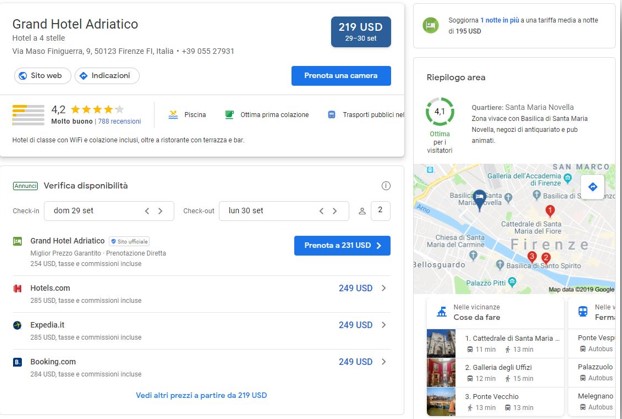Click the Booking.com logo icon

click(x=17, y=362)
